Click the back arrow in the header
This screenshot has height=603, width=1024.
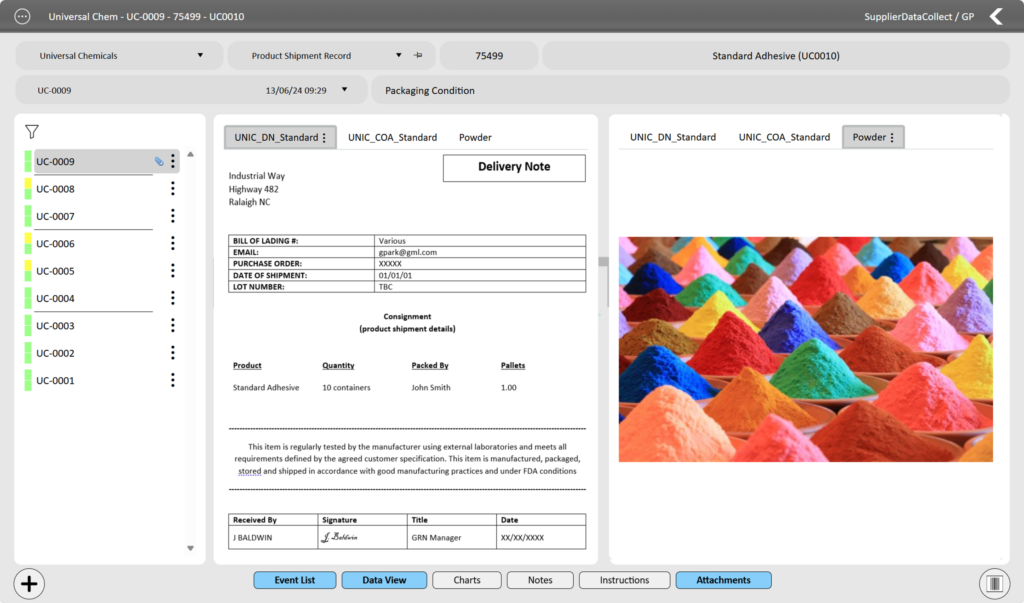tap(996, 16)
